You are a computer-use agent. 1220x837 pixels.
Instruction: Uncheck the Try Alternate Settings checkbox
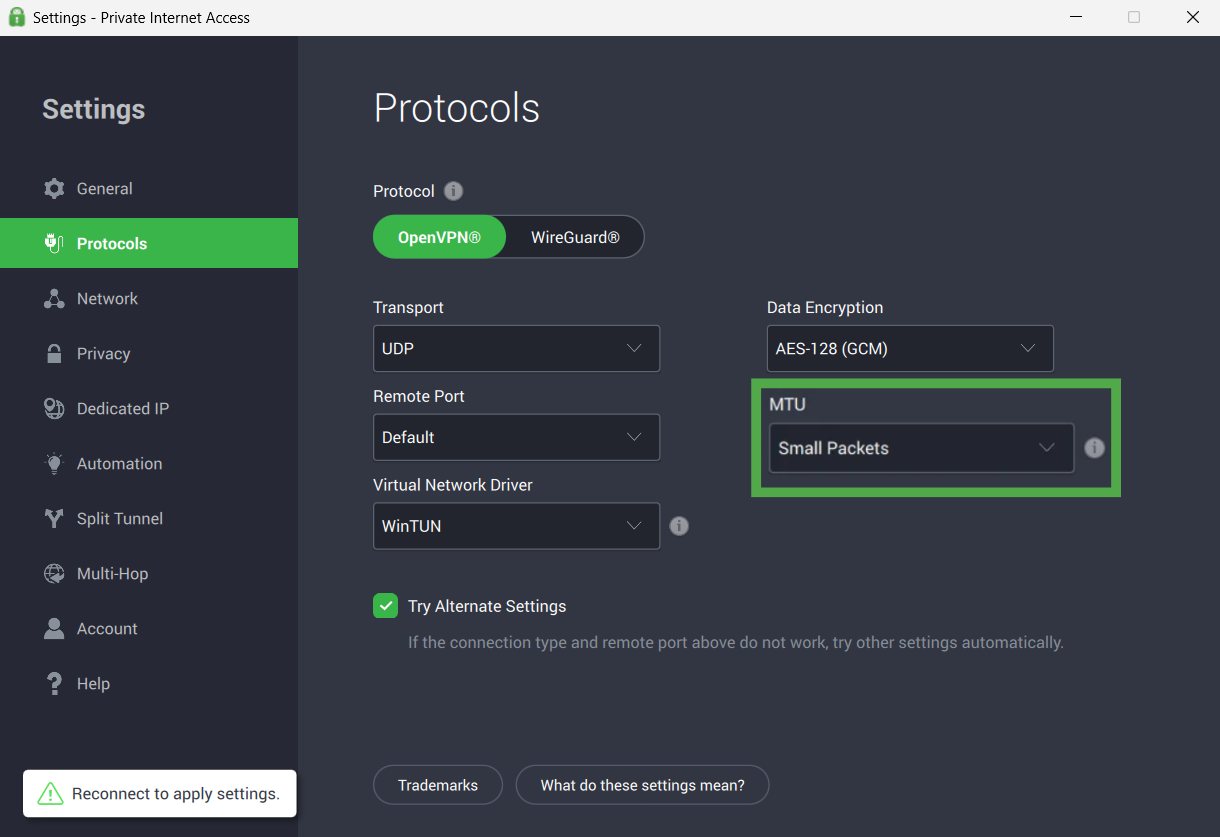(x=385, y=606)
